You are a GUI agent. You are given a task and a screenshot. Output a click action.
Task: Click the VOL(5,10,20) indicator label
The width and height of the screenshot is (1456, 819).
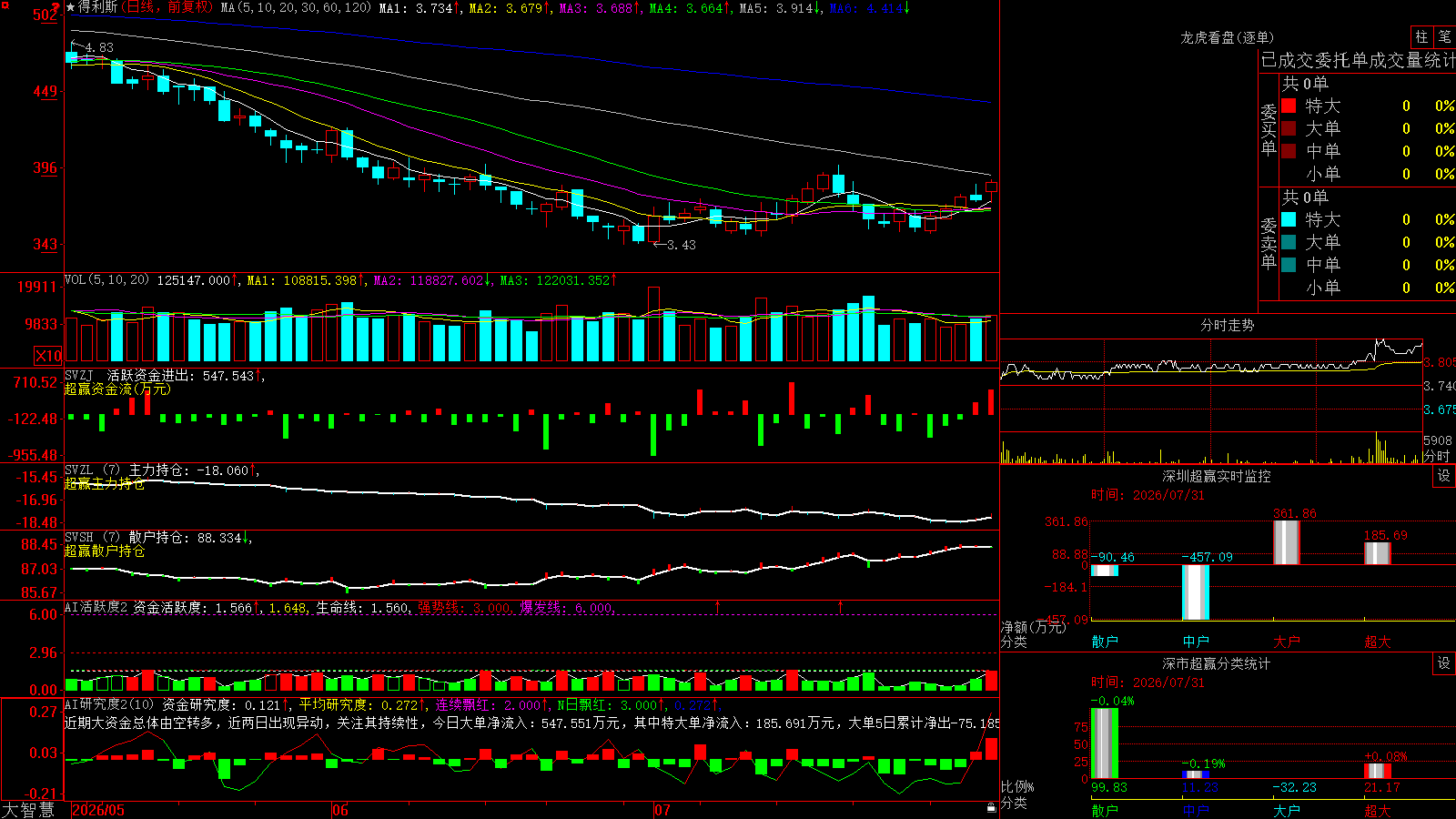[x=106, y=279]
